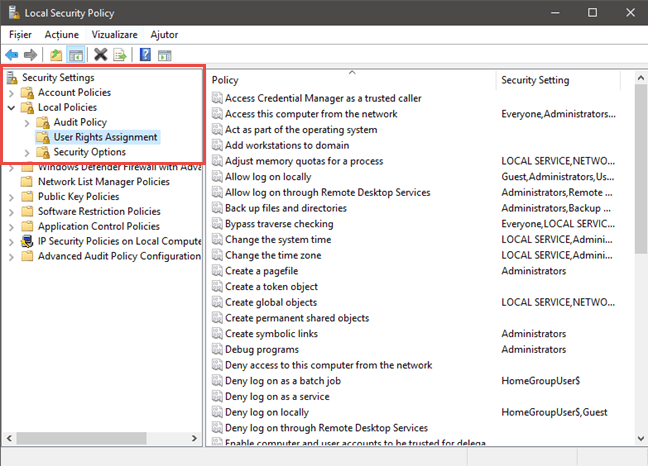Select User Rights Assignment in the tree
This screenshot has height=466, width=648.
(x=105, y=137)
